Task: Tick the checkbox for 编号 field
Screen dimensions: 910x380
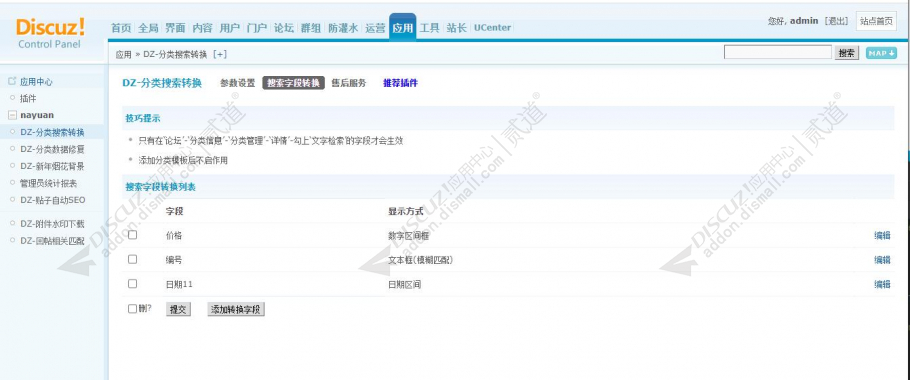Action: pyautogui.click(x=132, y=259)
